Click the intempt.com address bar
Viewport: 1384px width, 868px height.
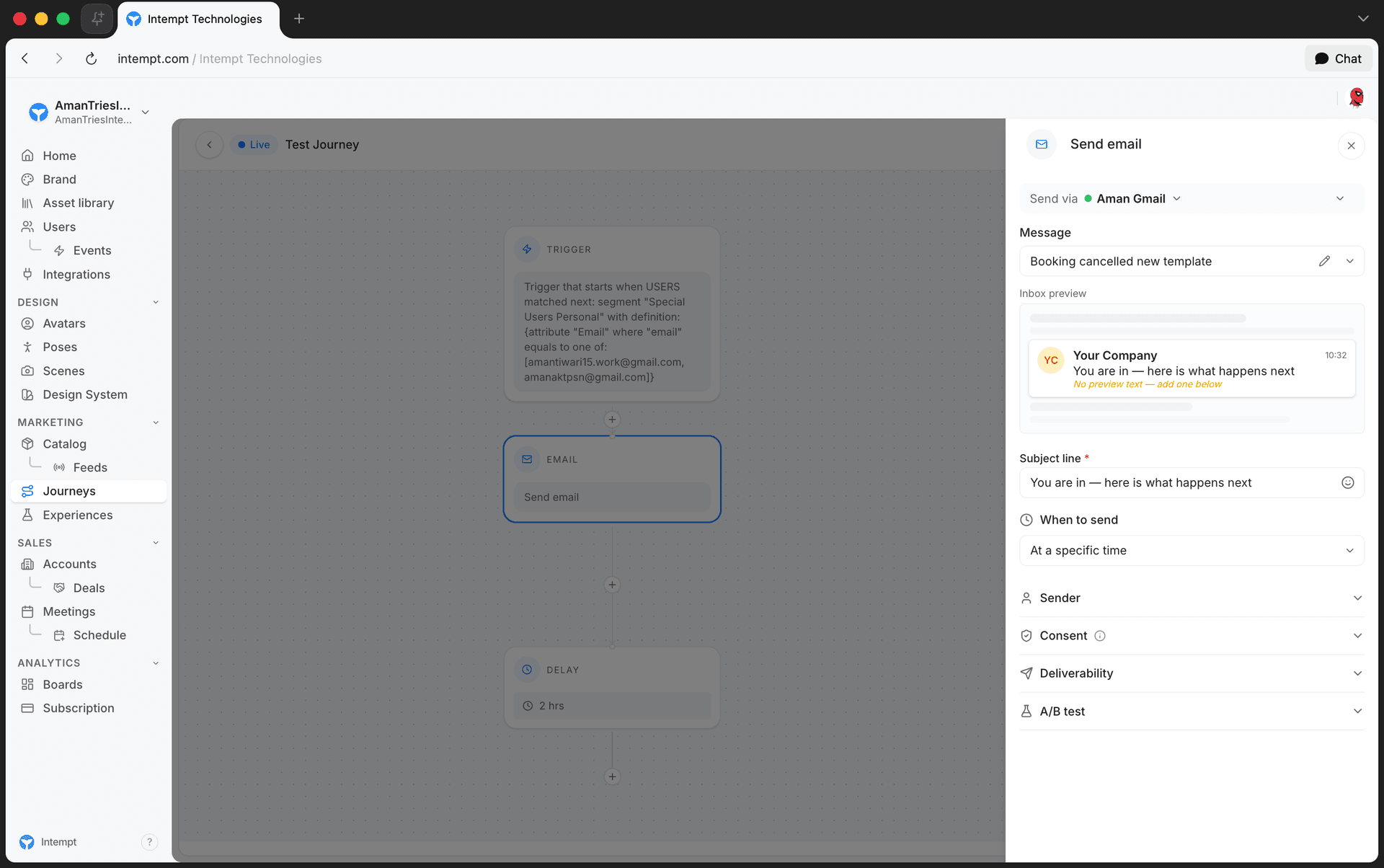219,59
